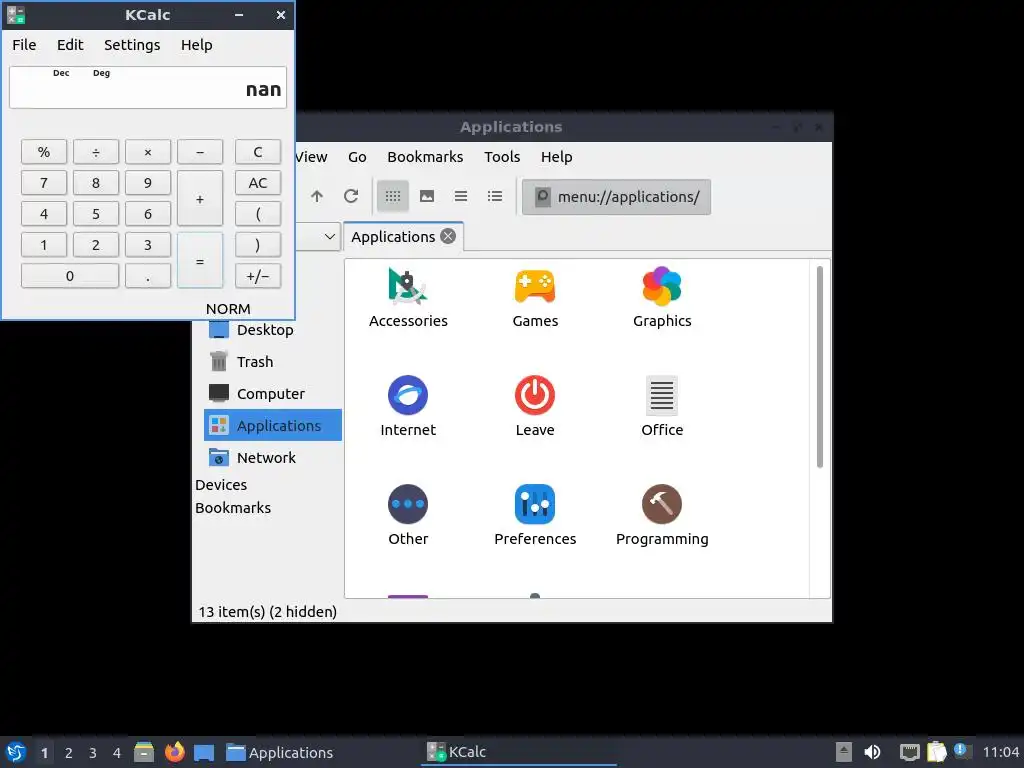Expand the Devices sidebar section
This screenshot has height=768, width=1024.
click(x=221, y=485)
